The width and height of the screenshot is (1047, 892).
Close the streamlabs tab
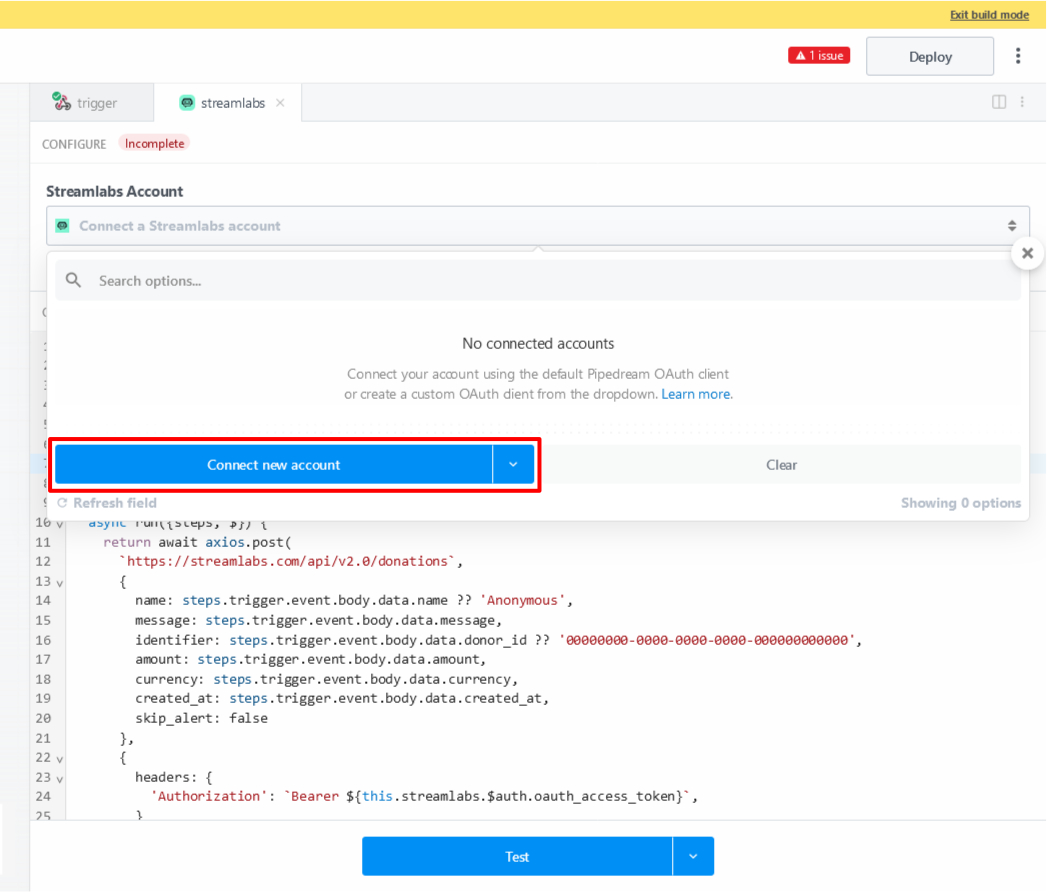click(280, 103)
